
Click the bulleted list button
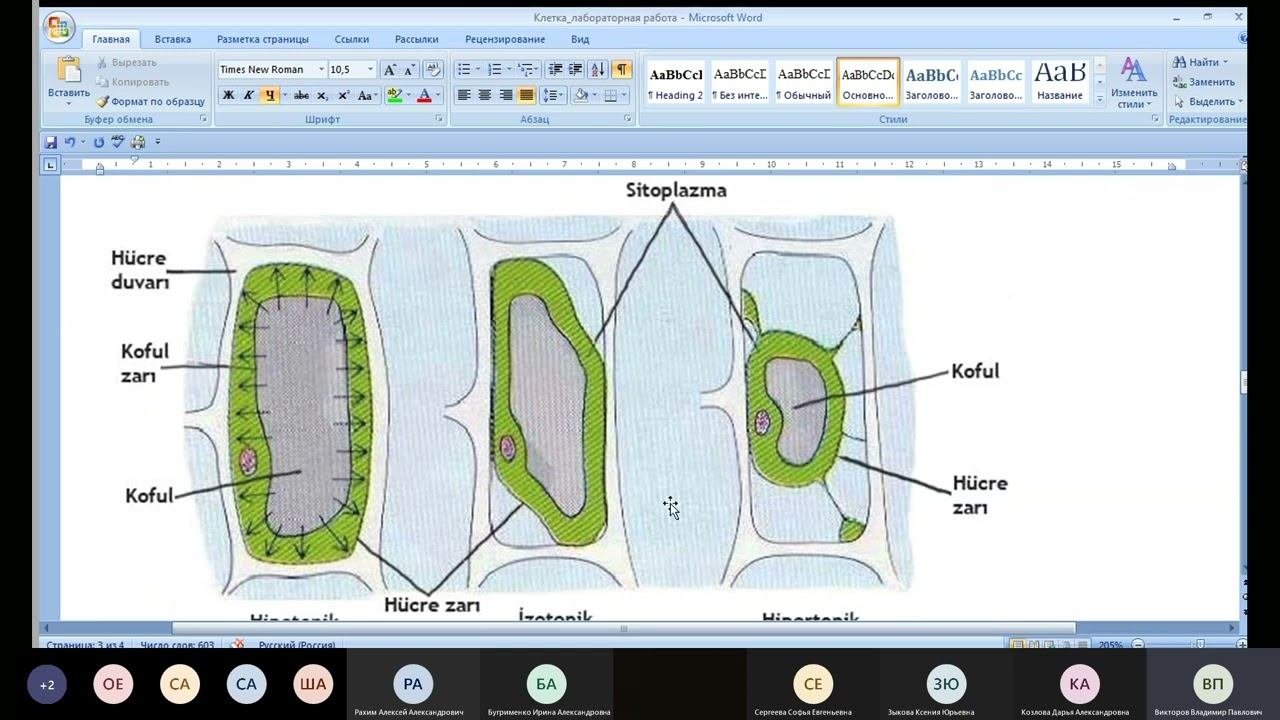(463, 69)
